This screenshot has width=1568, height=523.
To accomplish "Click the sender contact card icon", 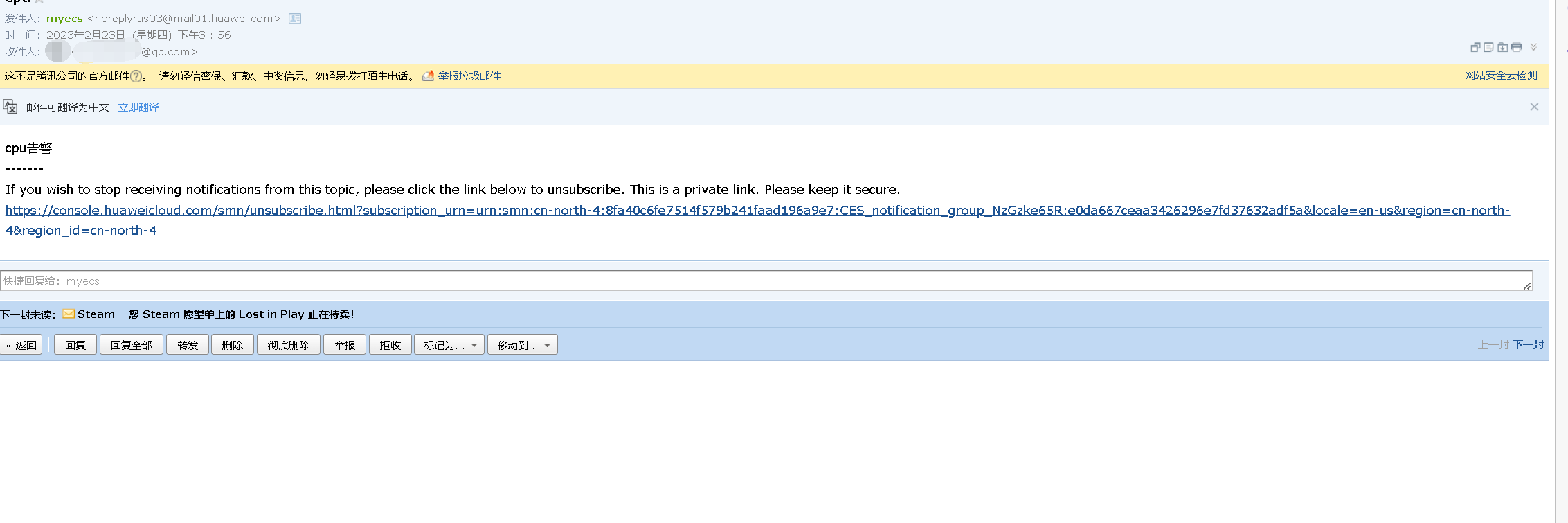I will click(x=295, y=19).
